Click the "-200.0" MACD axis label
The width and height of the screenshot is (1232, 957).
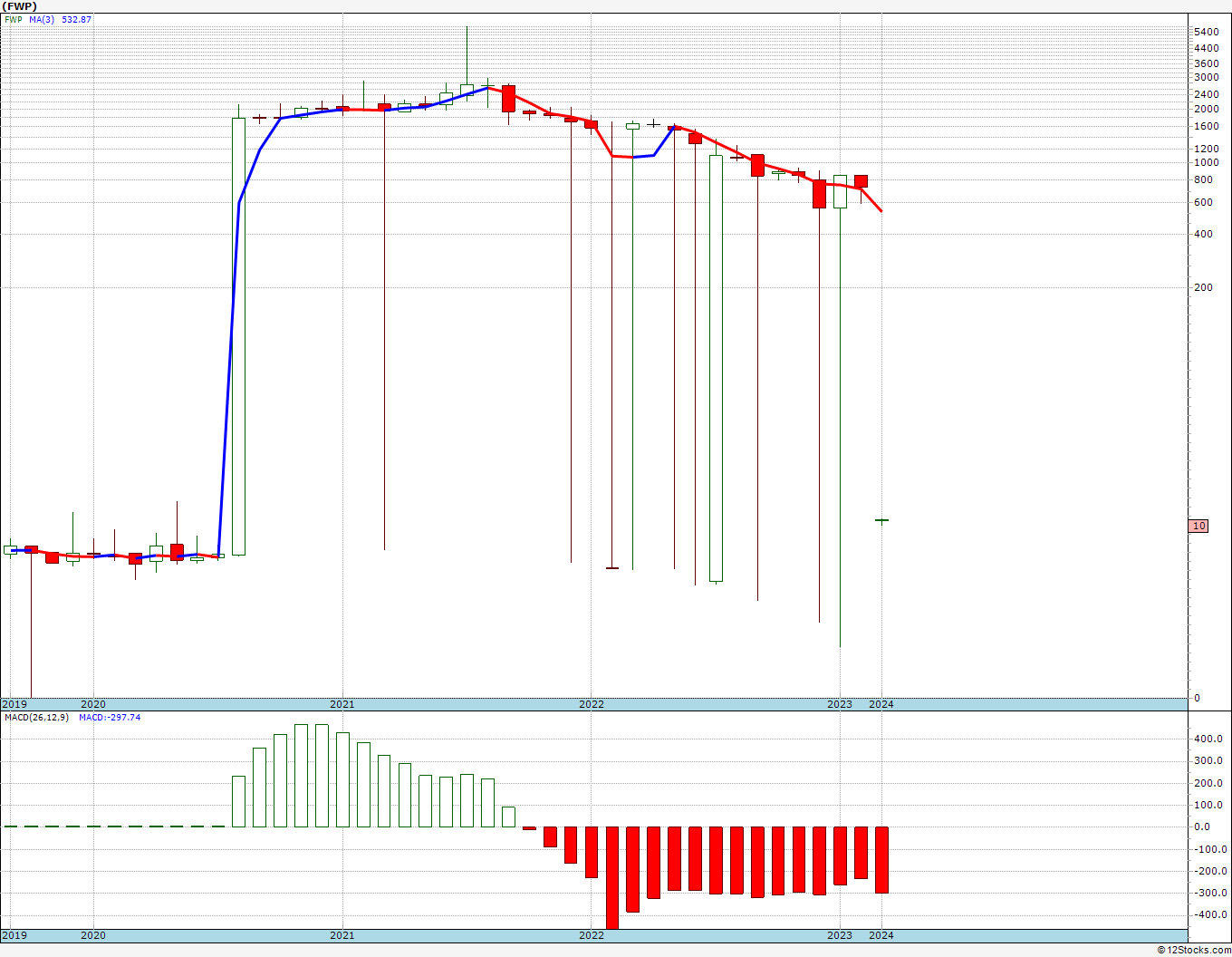click(1209, 871)
